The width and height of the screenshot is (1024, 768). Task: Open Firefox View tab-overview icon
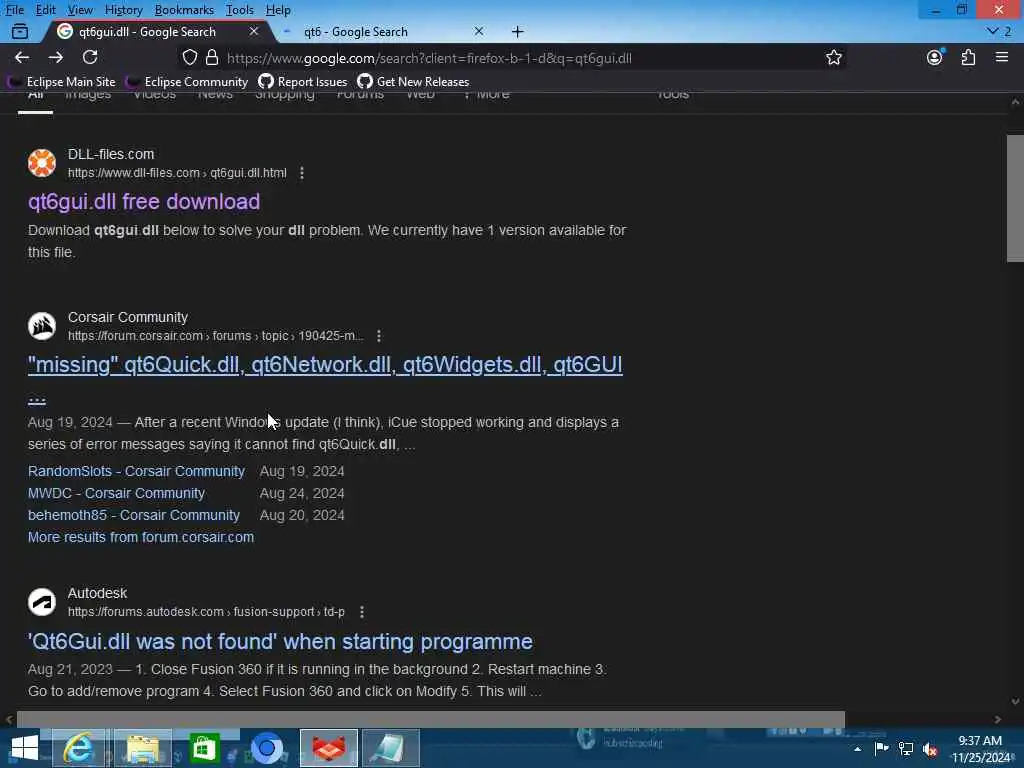click(x=20, y=31)
